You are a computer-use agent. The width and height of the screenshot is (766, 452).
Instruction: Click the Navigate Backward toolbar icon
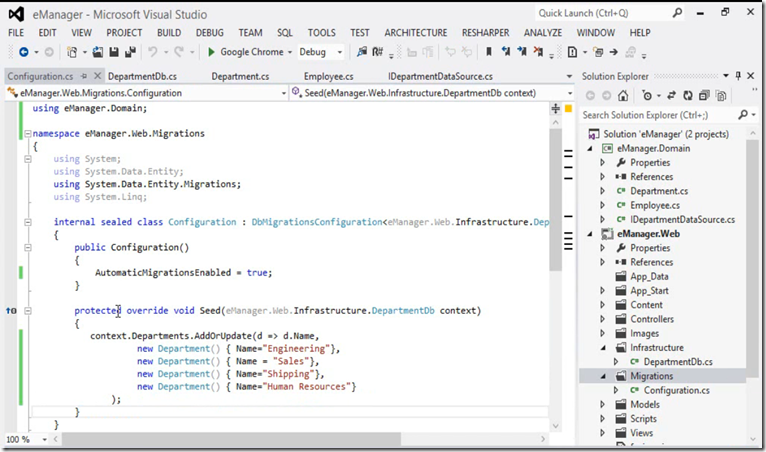click(x=23, y=52)
